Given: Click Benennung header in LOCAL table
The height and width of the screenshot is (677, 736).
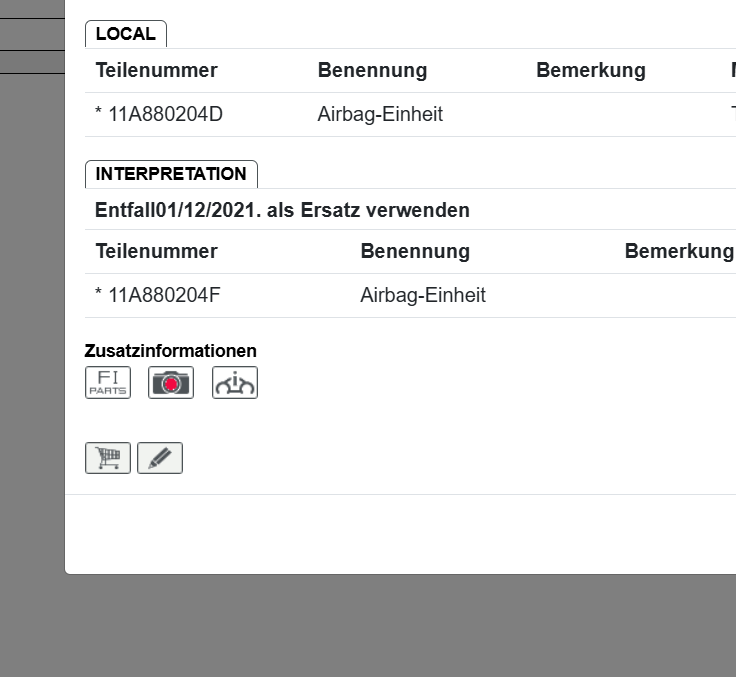Looking at the screenshot, I should [372, 71].
